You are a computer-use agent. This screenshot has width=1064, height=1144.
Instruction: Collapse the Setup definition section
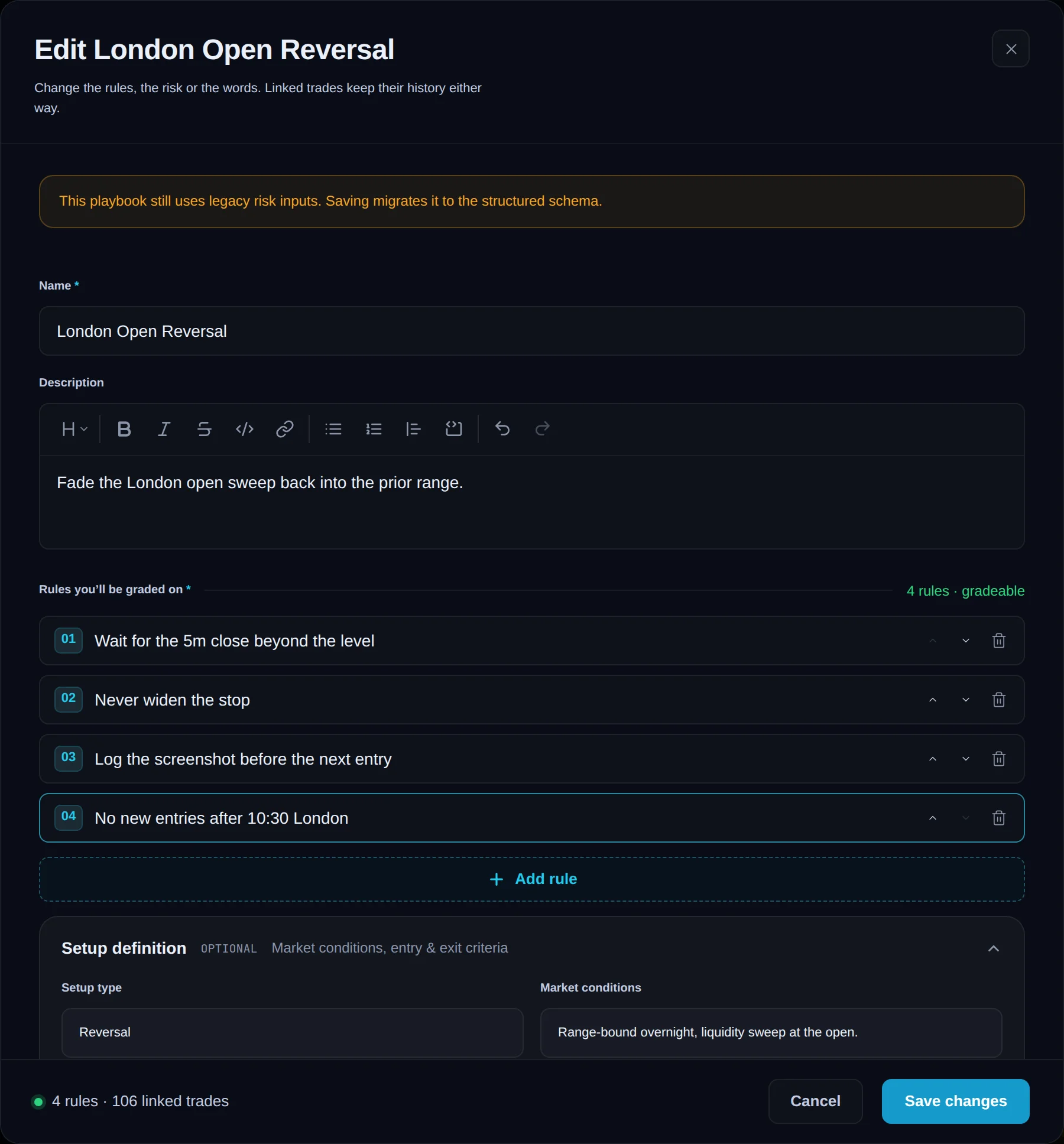tap(994, 948)
